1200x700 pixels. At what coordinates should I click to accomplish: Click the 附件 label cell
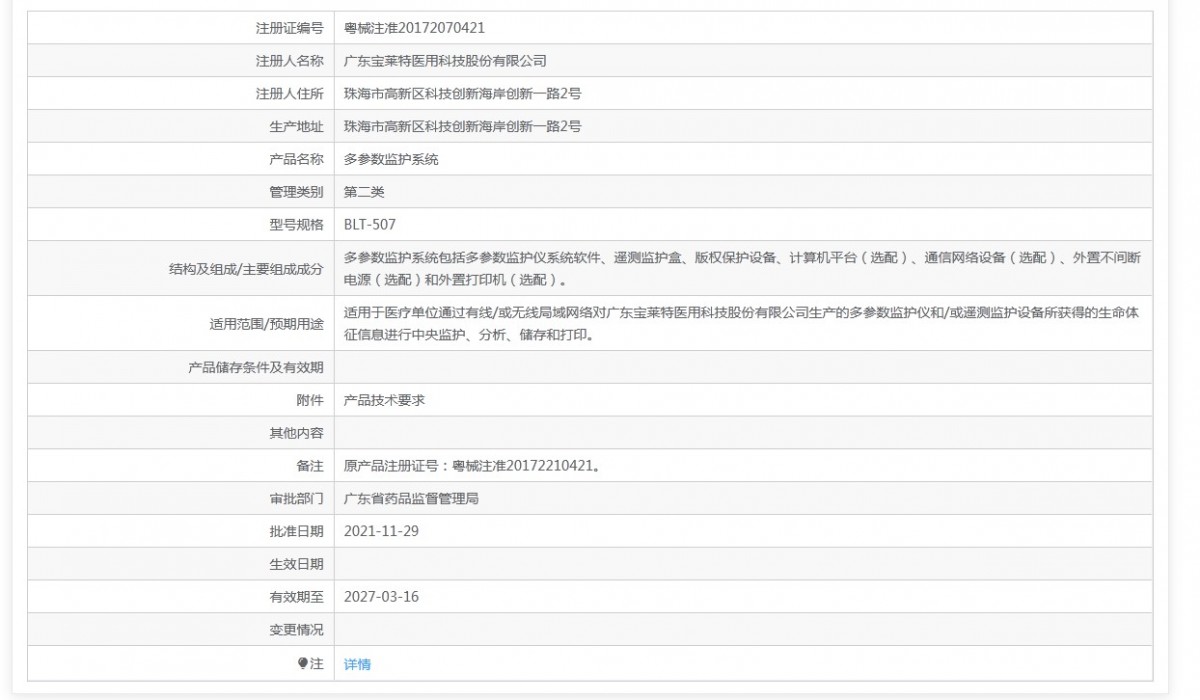pos(180,400)
